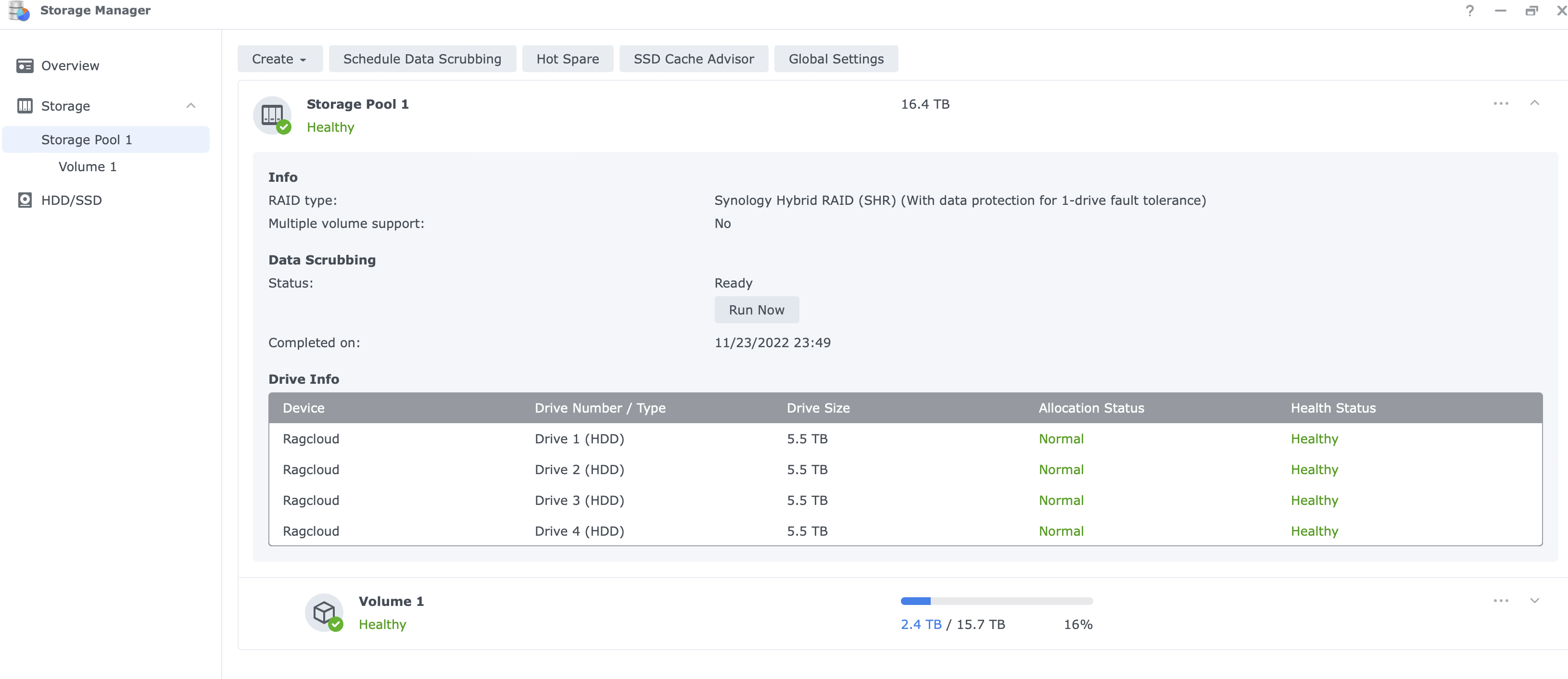Click the Volume 1 usage progress bar
Viewport: 1568px width, 679px height.
(x=997, y=601)
